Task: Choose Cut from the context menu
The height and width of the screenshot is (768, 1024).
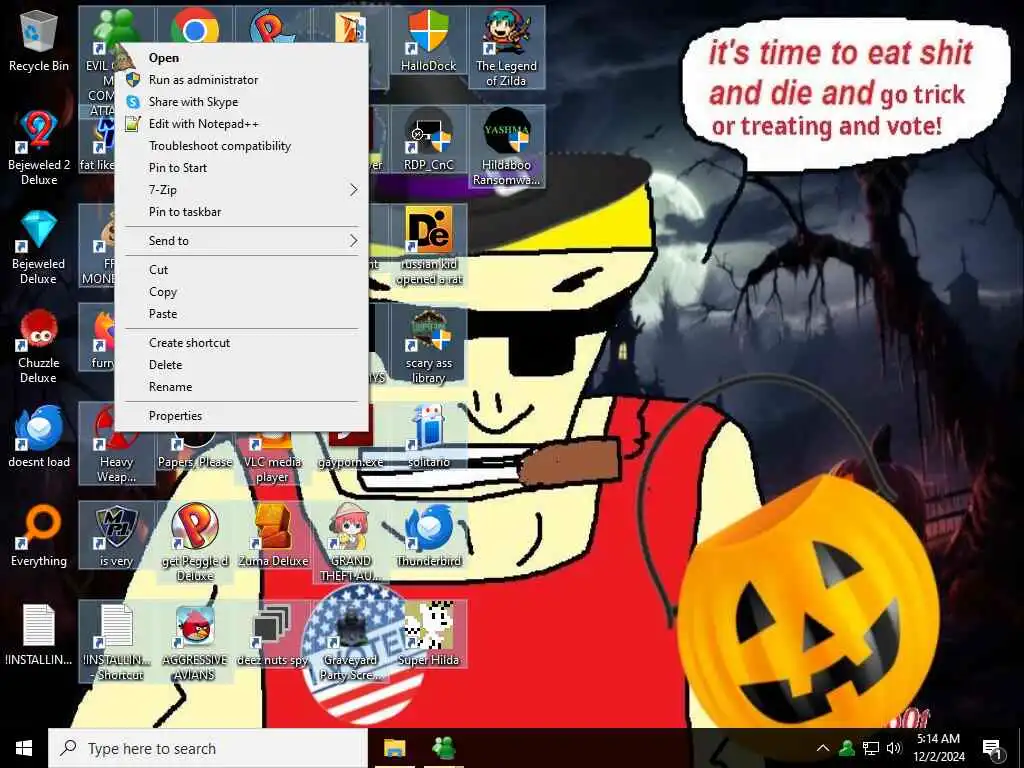Action: point(242,270)
